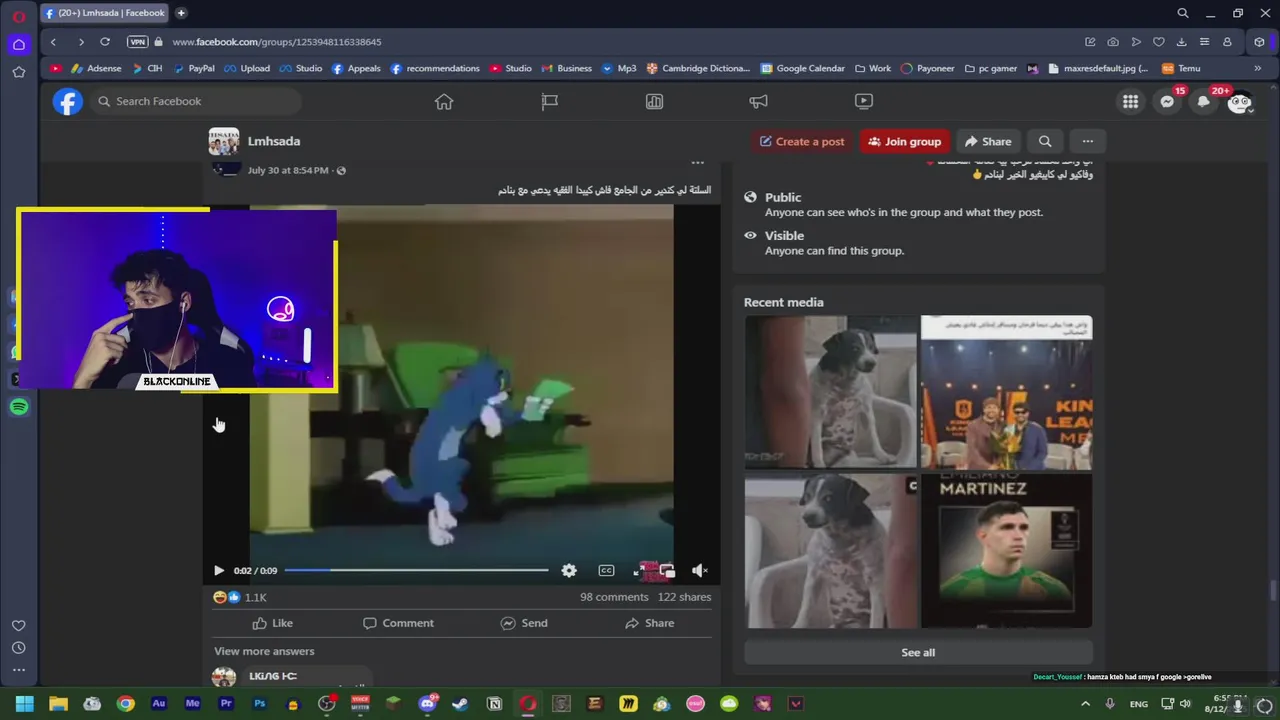This screenshot has height=720, width=1280.
Task: Click the Facebook logo
Action: coord(67,101)
